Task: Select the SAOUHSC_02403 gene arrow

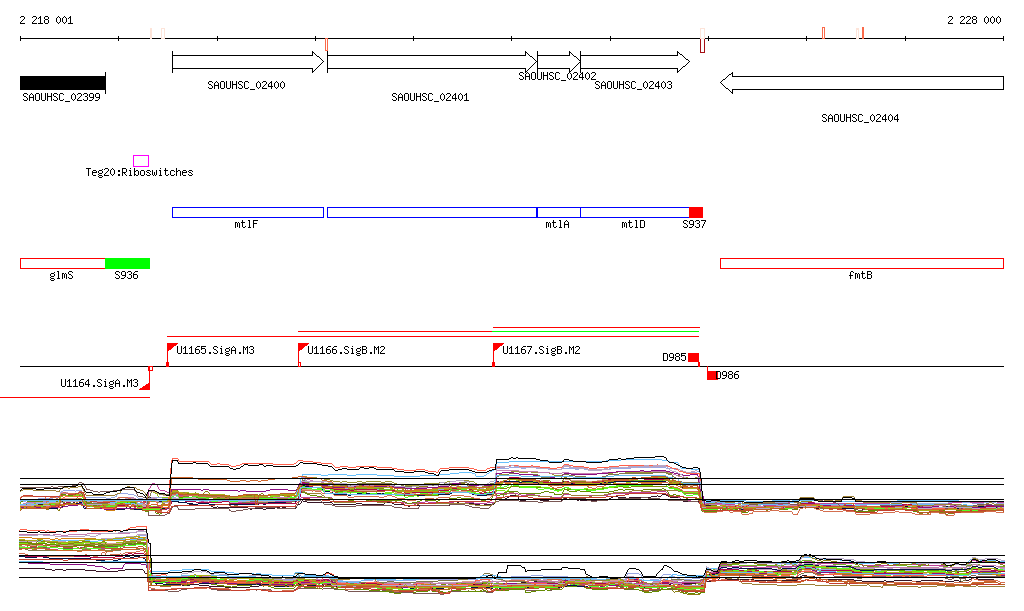Action: (x=635, y=62)
